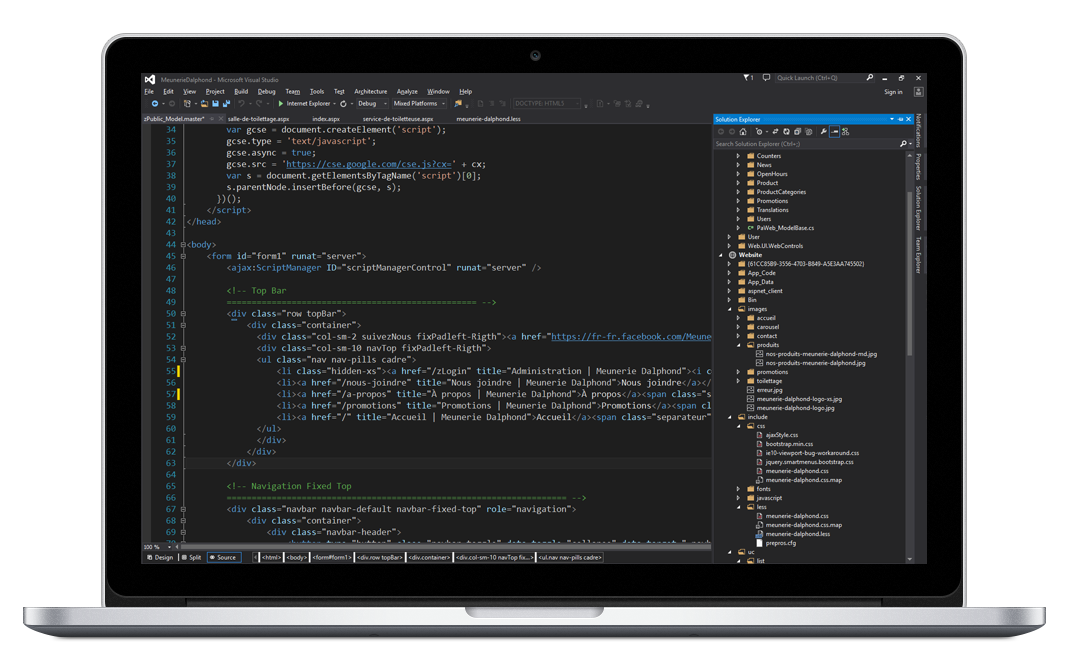Screen dimensions: 1070x661
Task: Click the Save All icon
Action: 227,104
